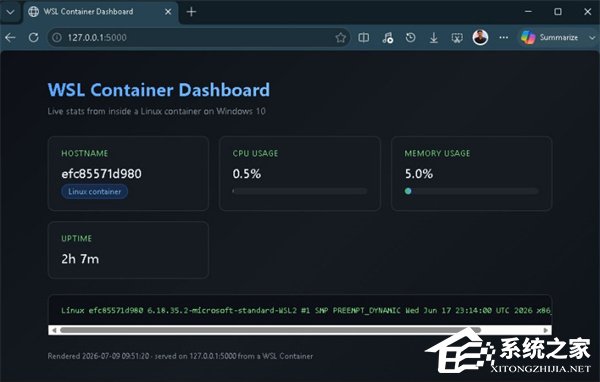
Task: Click the CPU usage progress bar
Action: pyautogui.click(x=300, y=191)
